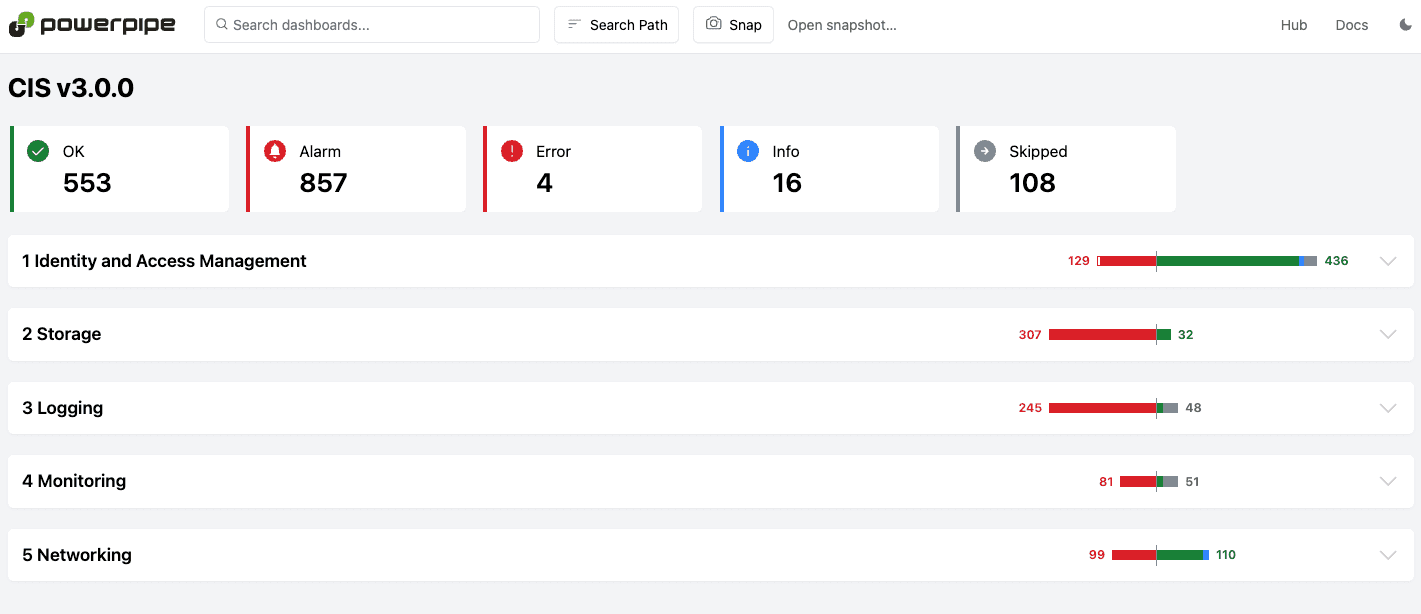Screen dimensions: 1421x614
Task: Click count 32 in Storage row
Action: coord(1186,335)
